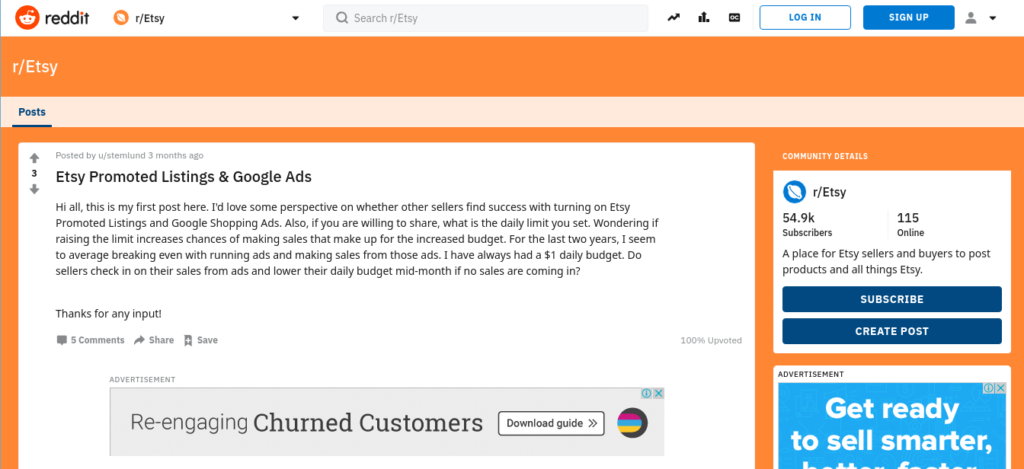Select the Posts tab
Image resolution: width=1024 pixels, height=469 pixels.
click(32, 112)
